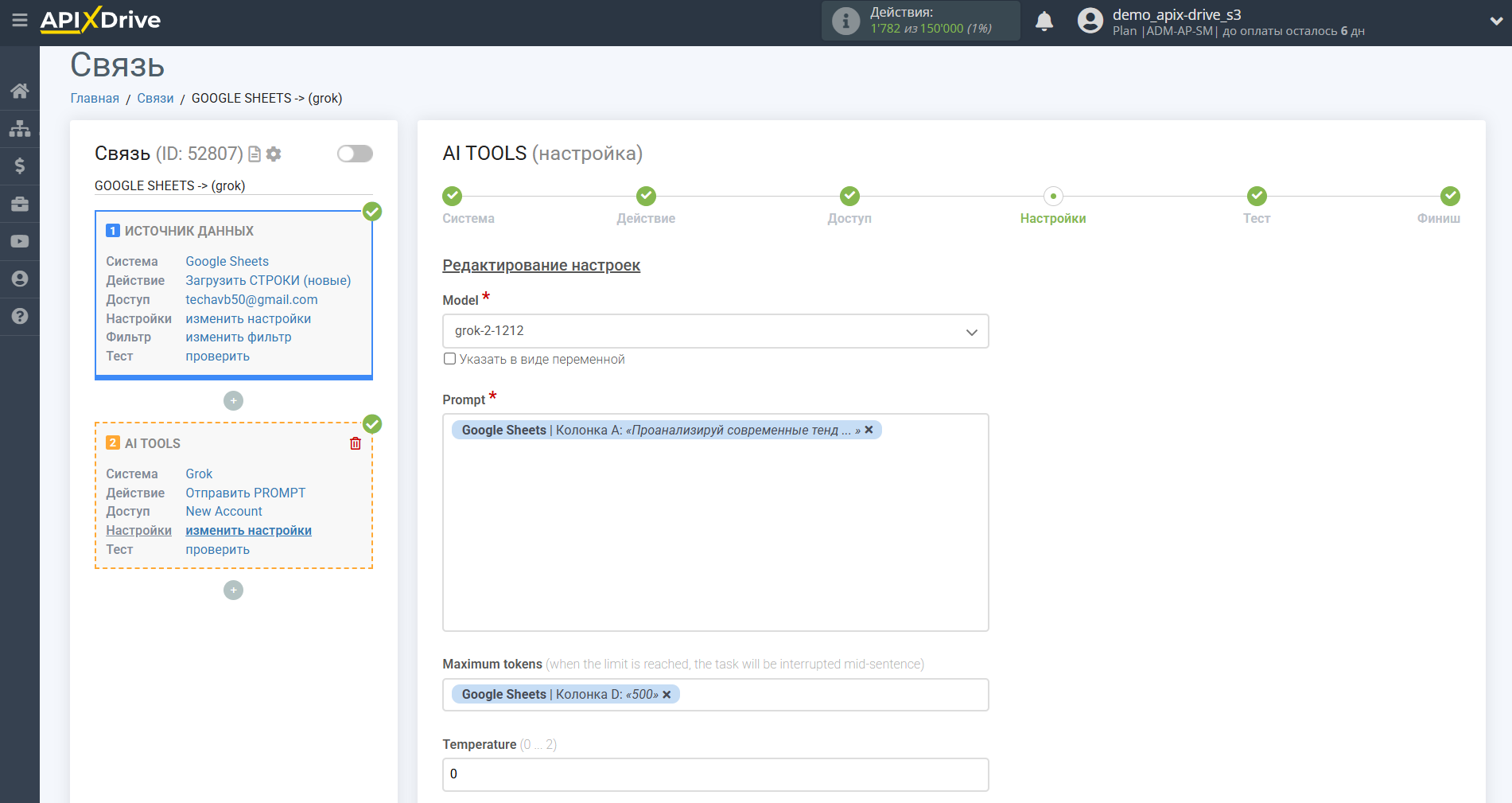Viewport: 1512px width, 803px height.
Task: Toggle the connection enable switch
Action: coord(355,154)
